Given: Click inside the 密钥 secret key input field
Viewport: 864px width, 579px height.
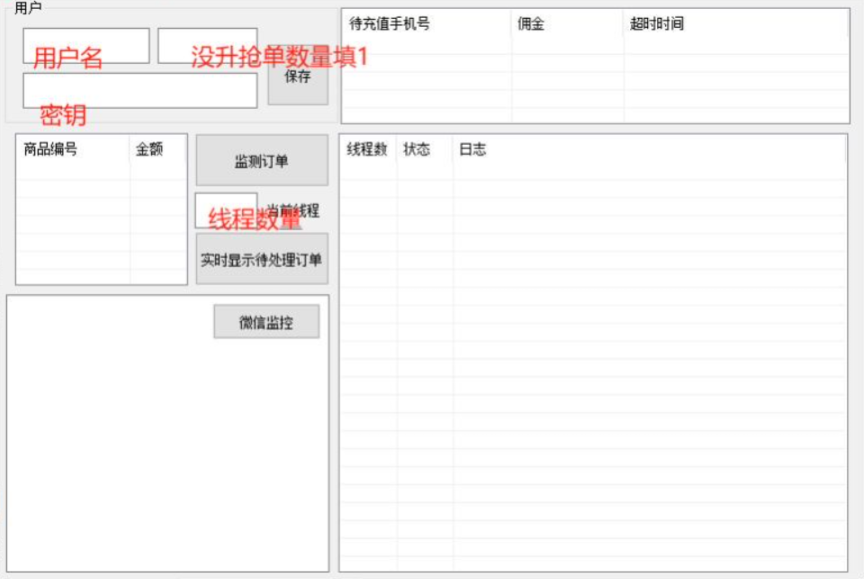Looking at the screenshot, I should click(138, 90).
